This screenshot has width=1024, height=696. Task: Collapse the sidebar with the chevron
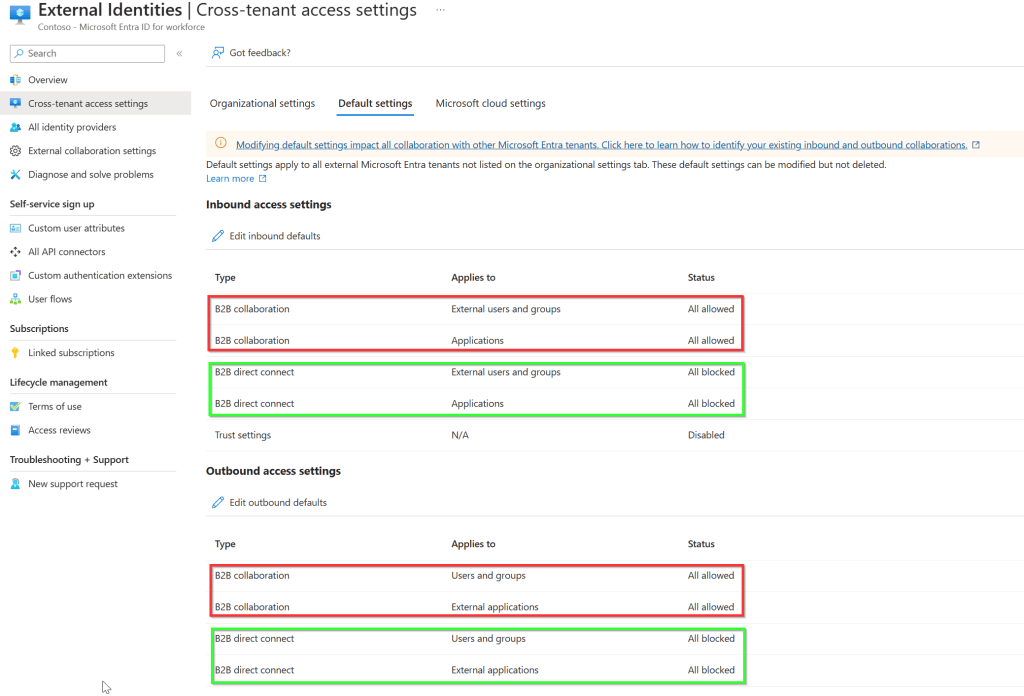pyautogui.click(x=179, y=53)
